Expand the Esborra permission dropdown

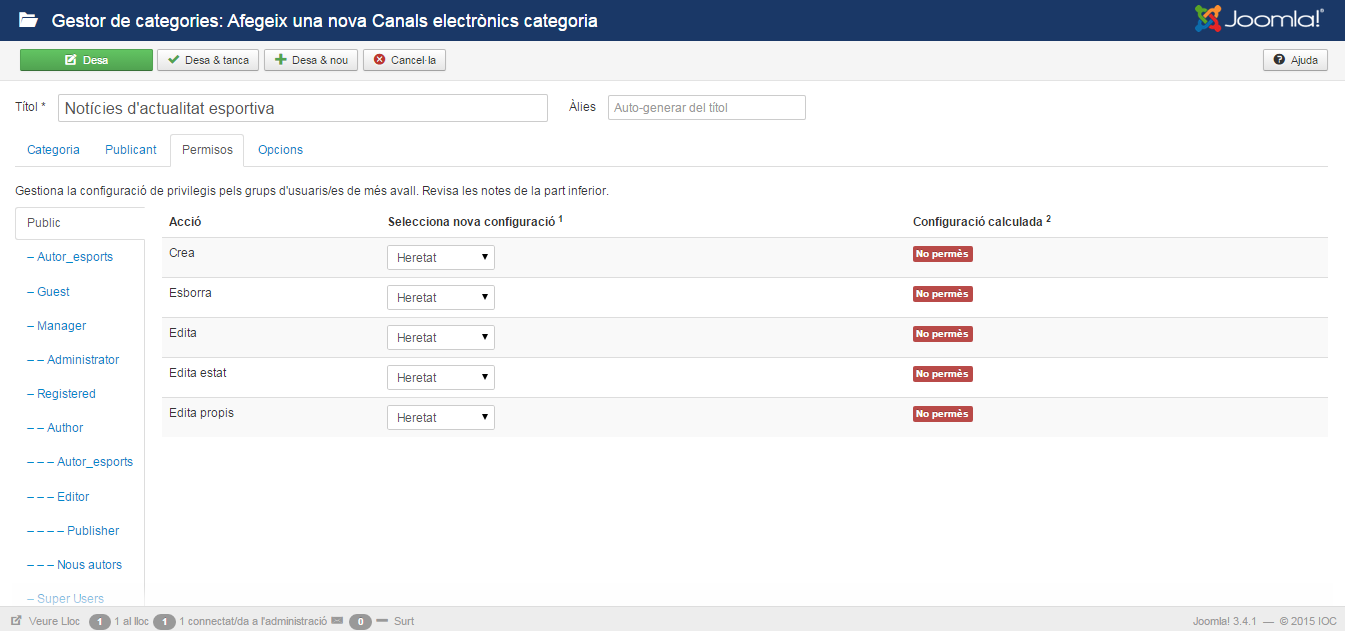(x=440, y=298)
